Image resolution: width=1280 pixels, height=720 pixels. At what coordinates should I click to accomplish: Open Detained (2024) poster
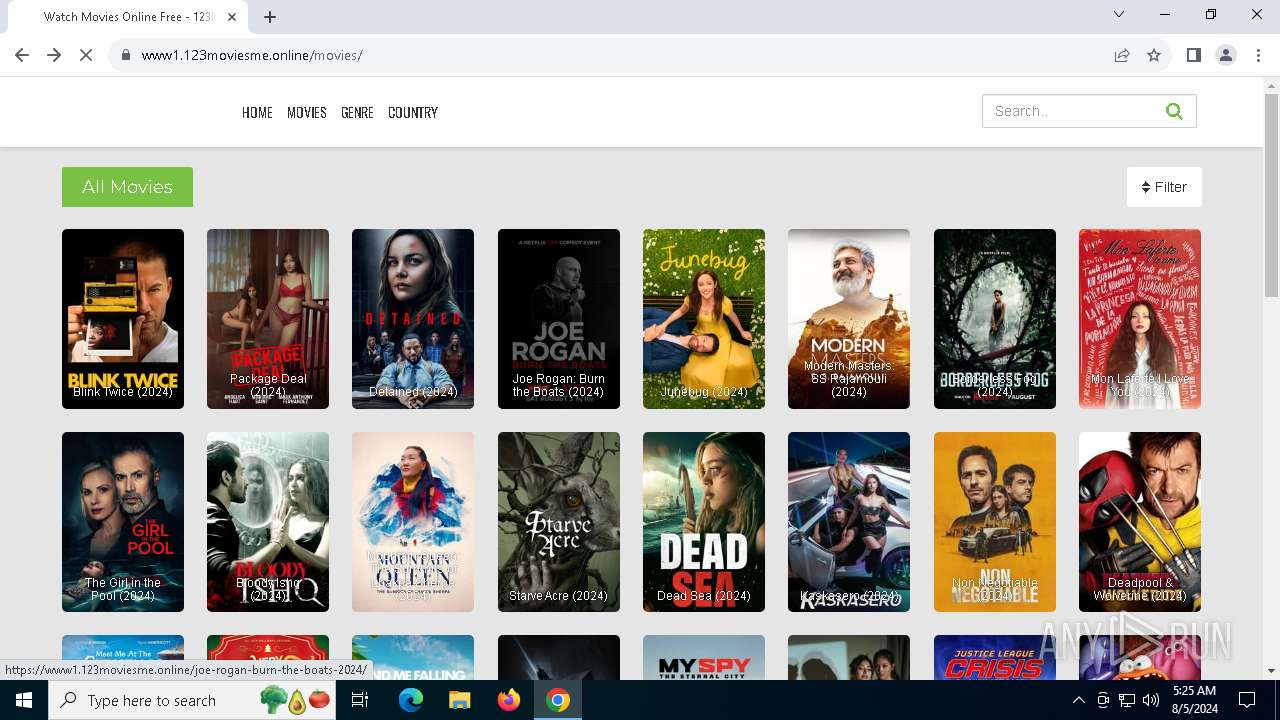[x=413, y=319]
